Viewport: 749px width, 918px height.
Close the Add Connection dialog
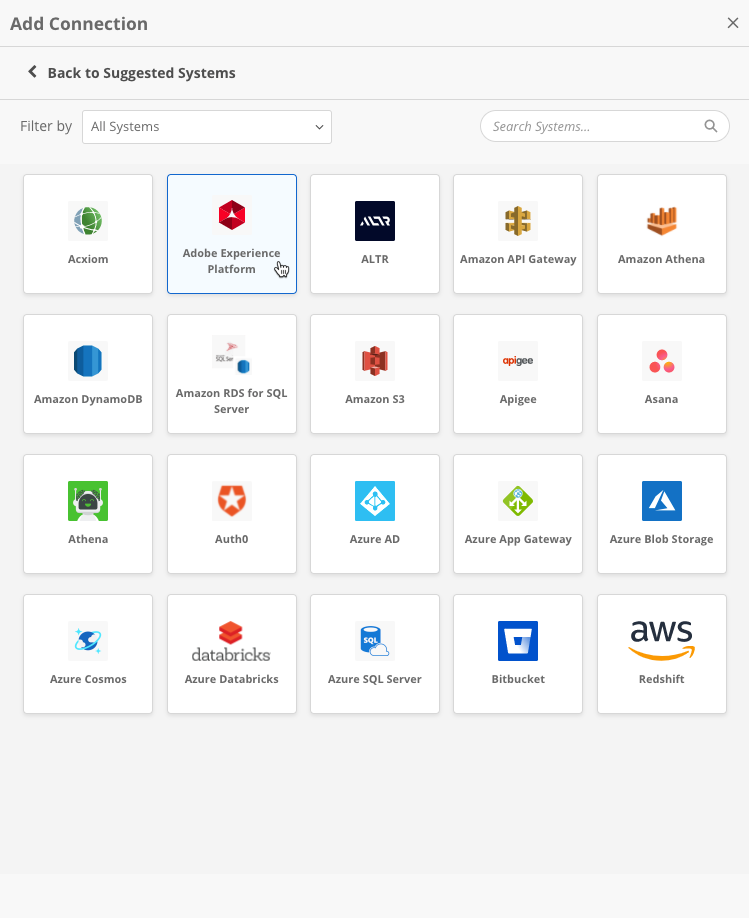(732, 23)
